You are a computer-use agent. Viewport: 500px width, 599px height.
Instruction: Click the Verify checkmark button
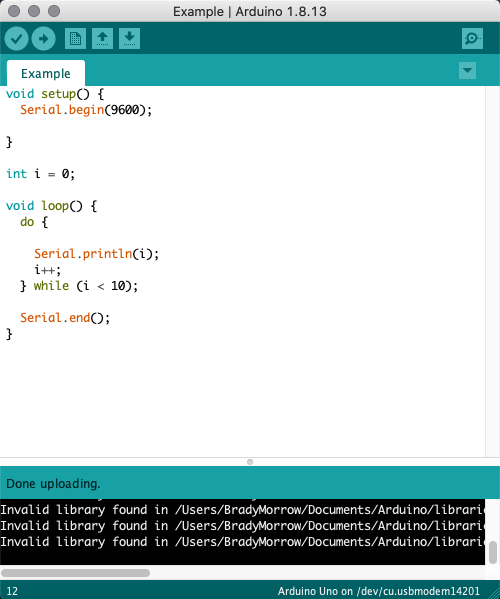[x=16, y=39]
